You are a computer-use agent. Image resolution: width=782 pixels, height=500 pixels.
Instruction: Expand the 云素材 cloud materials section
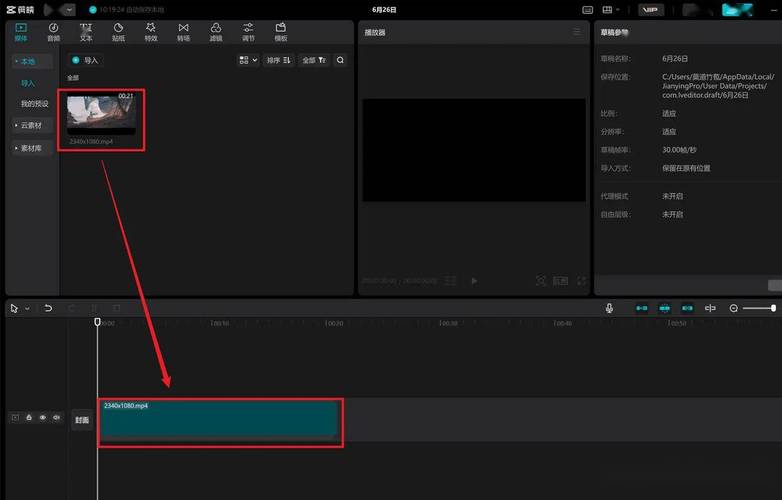(x=32, y=125)
